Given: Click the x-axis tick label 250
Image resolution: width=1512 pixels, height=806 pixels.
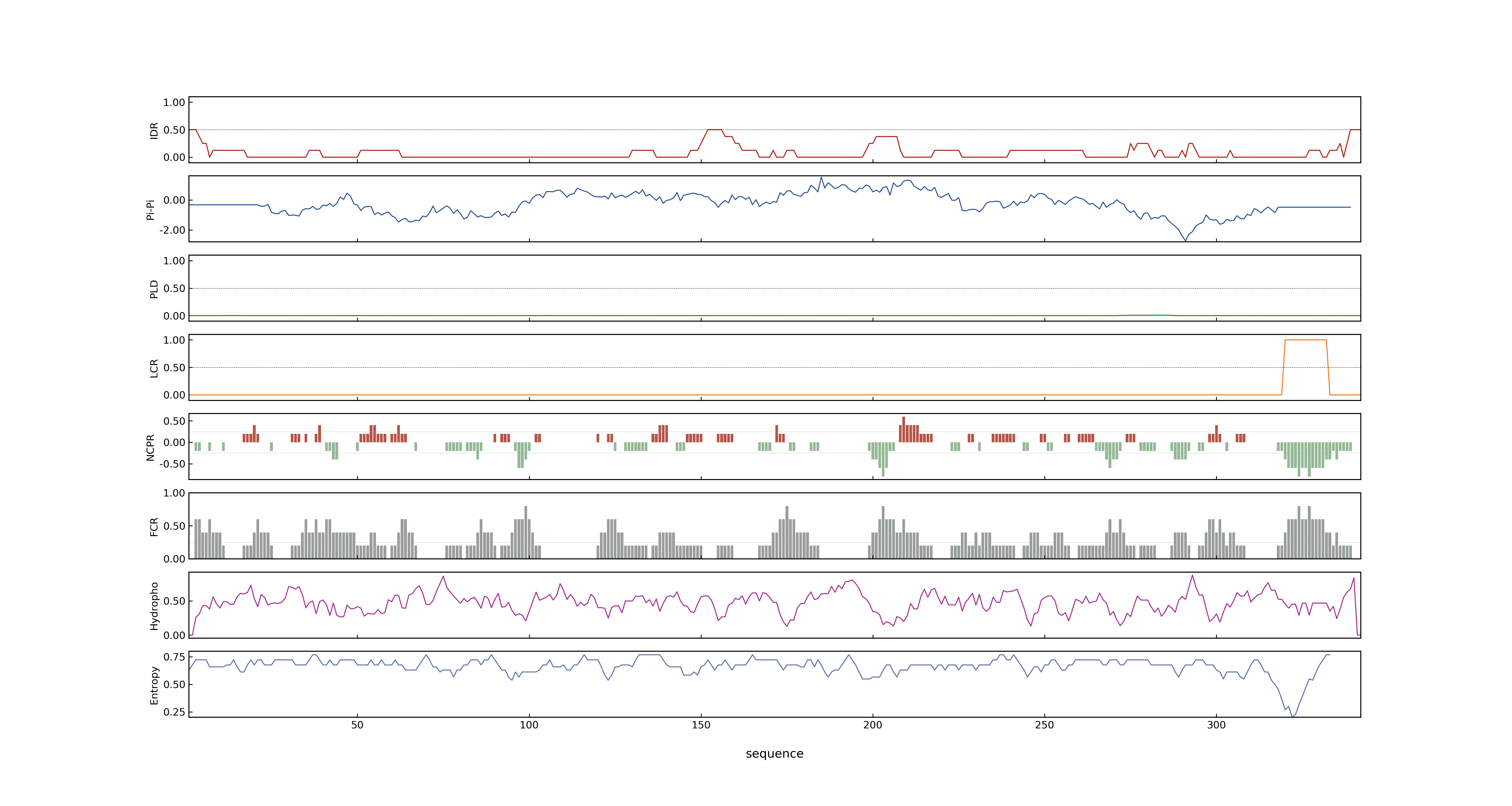Looking at the screenshot, I should coord(1044,725).
